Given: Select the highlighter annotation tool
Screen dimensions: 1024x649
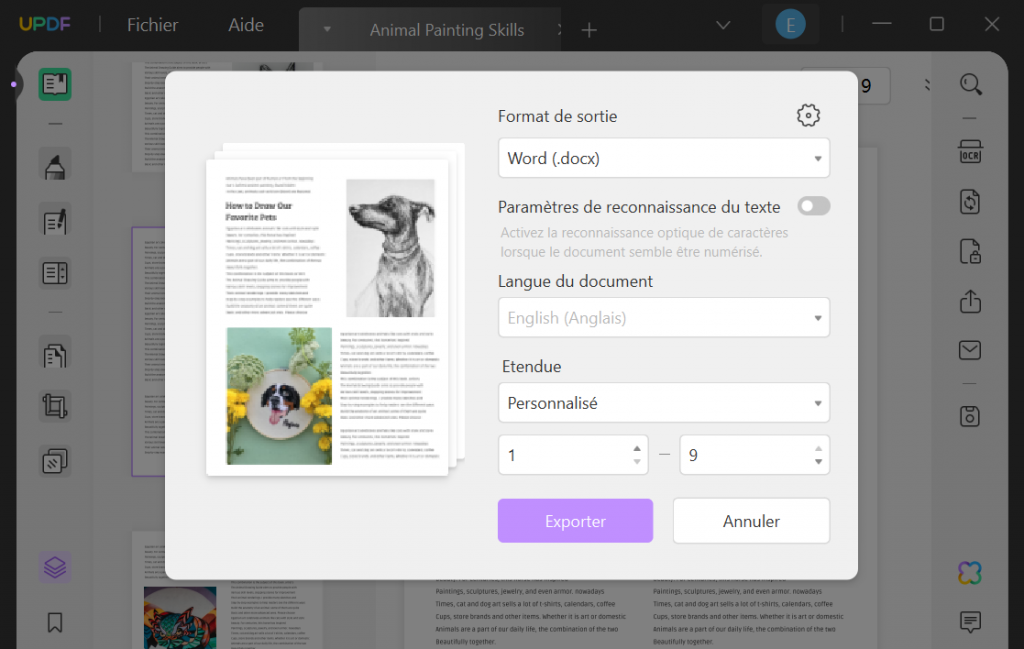Looking at the screenshot, I should coord(54,167).
